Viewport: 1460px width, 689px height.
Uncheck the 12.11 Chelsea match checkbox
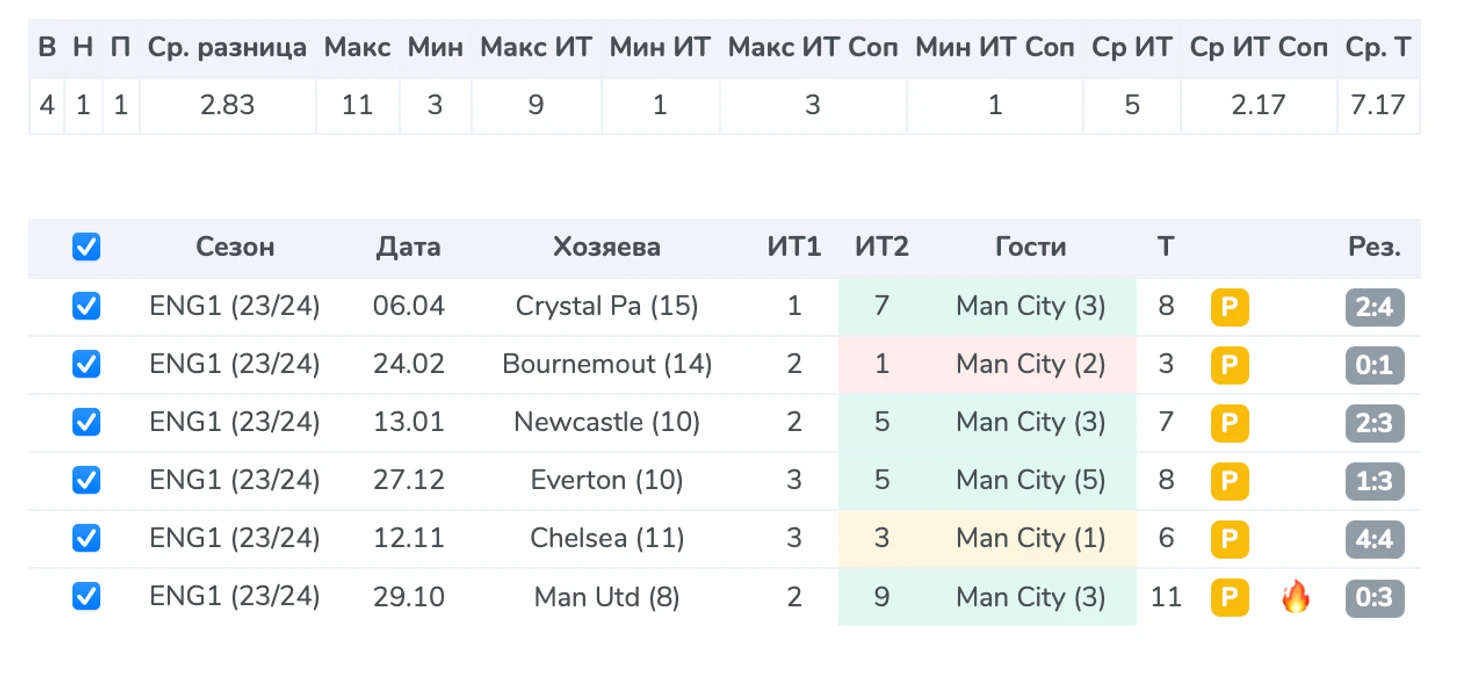click(86, 538)
